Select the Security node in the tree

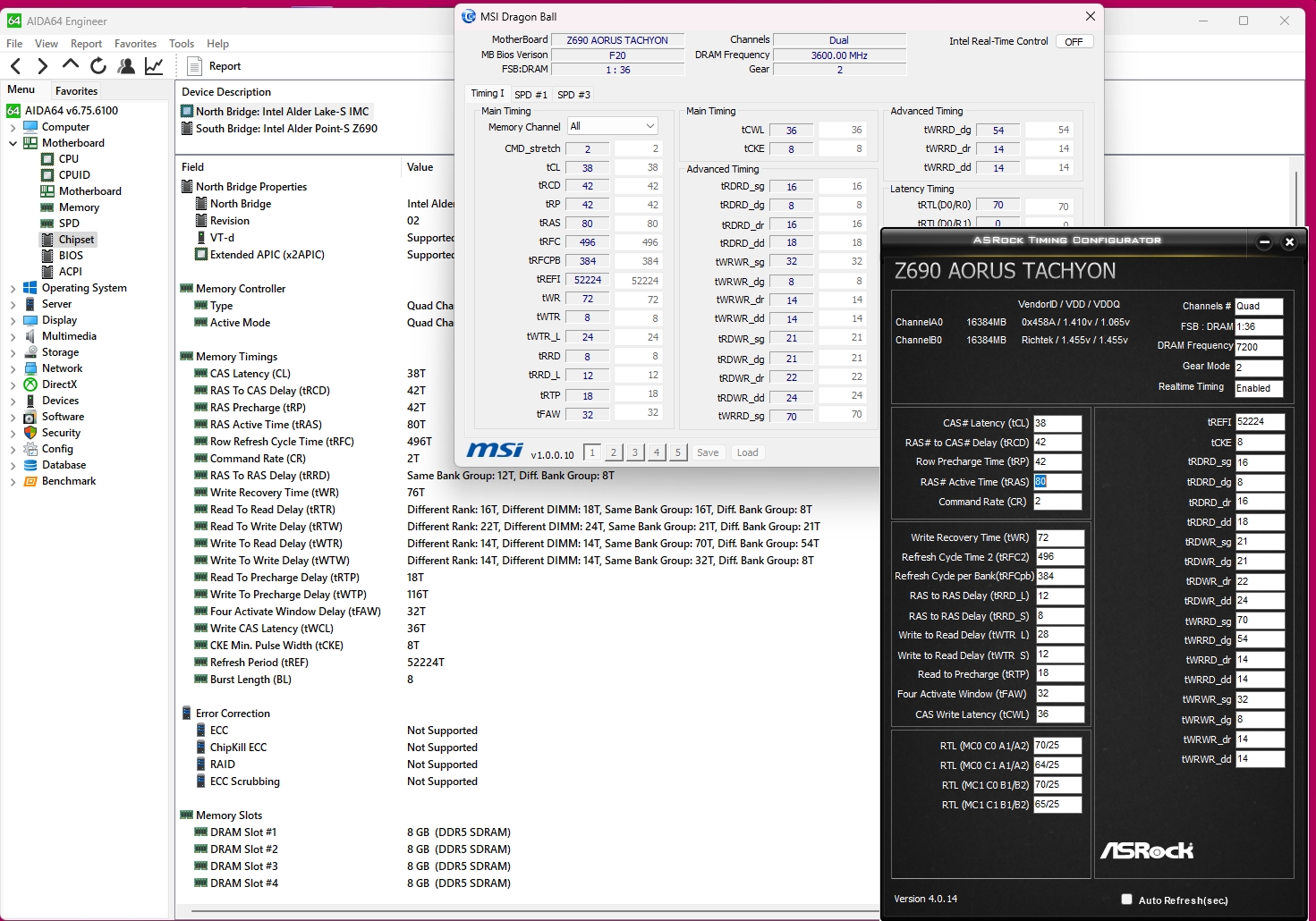pos(61,433)
